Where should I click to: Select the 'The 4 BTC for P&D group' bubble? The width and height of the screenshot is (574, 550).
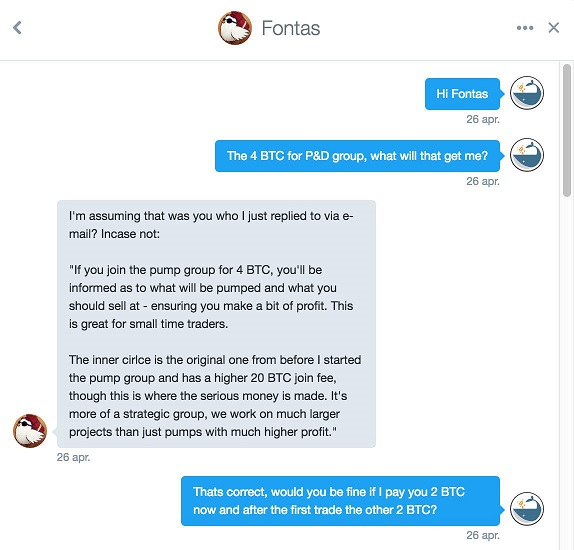click(357, 156)
